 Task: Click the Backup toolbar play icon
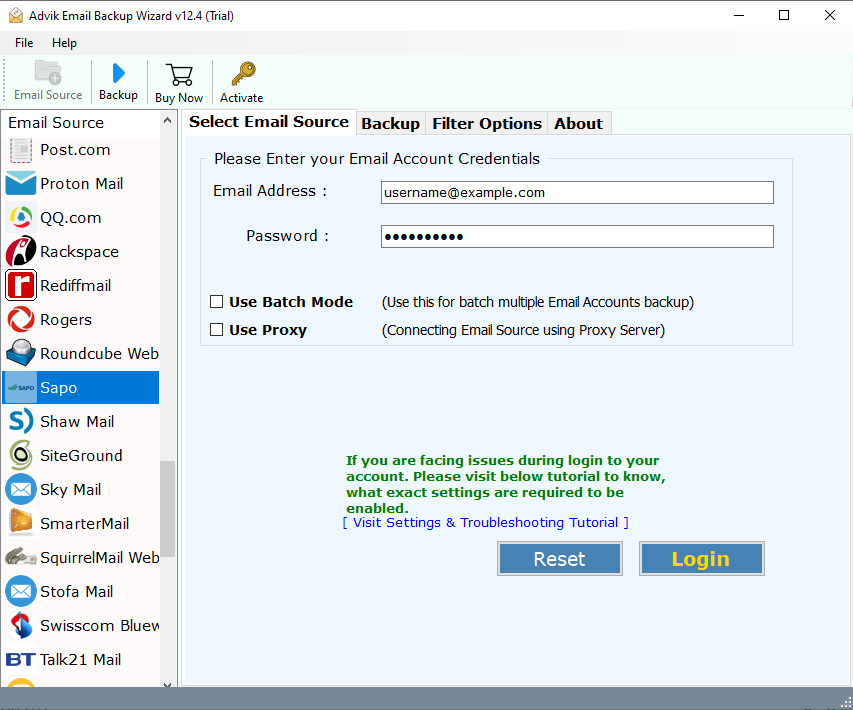coord(119,73)
